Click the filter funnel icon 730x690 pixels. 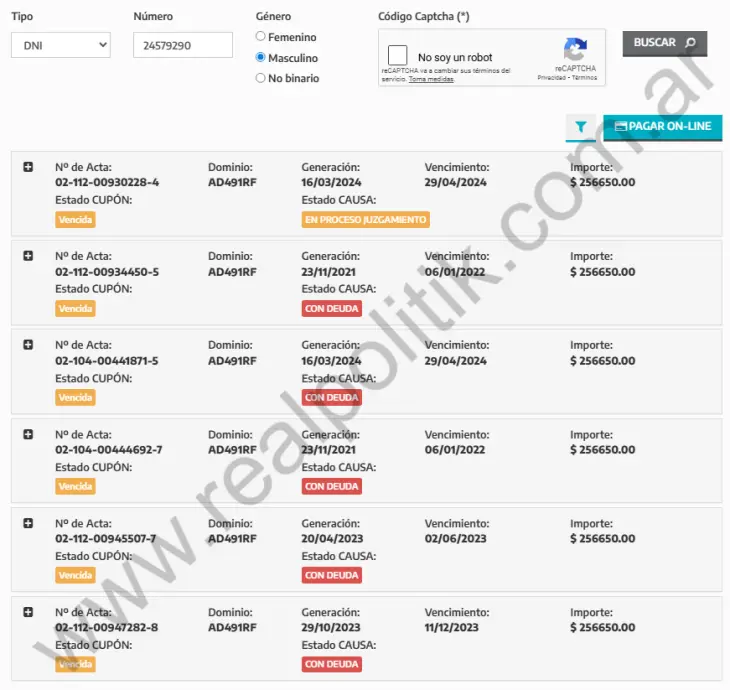click(581, 127)
